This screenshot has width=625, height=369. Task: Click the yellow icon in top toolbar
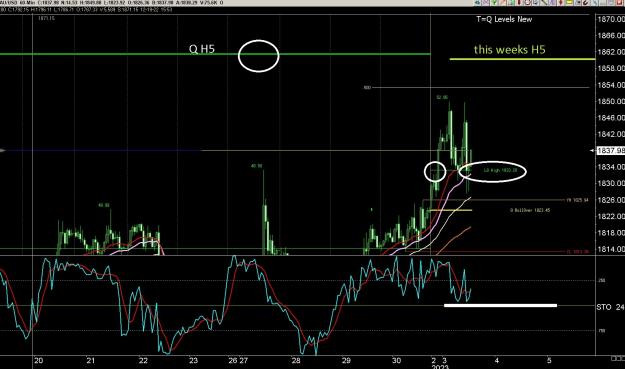click(569, 2)
